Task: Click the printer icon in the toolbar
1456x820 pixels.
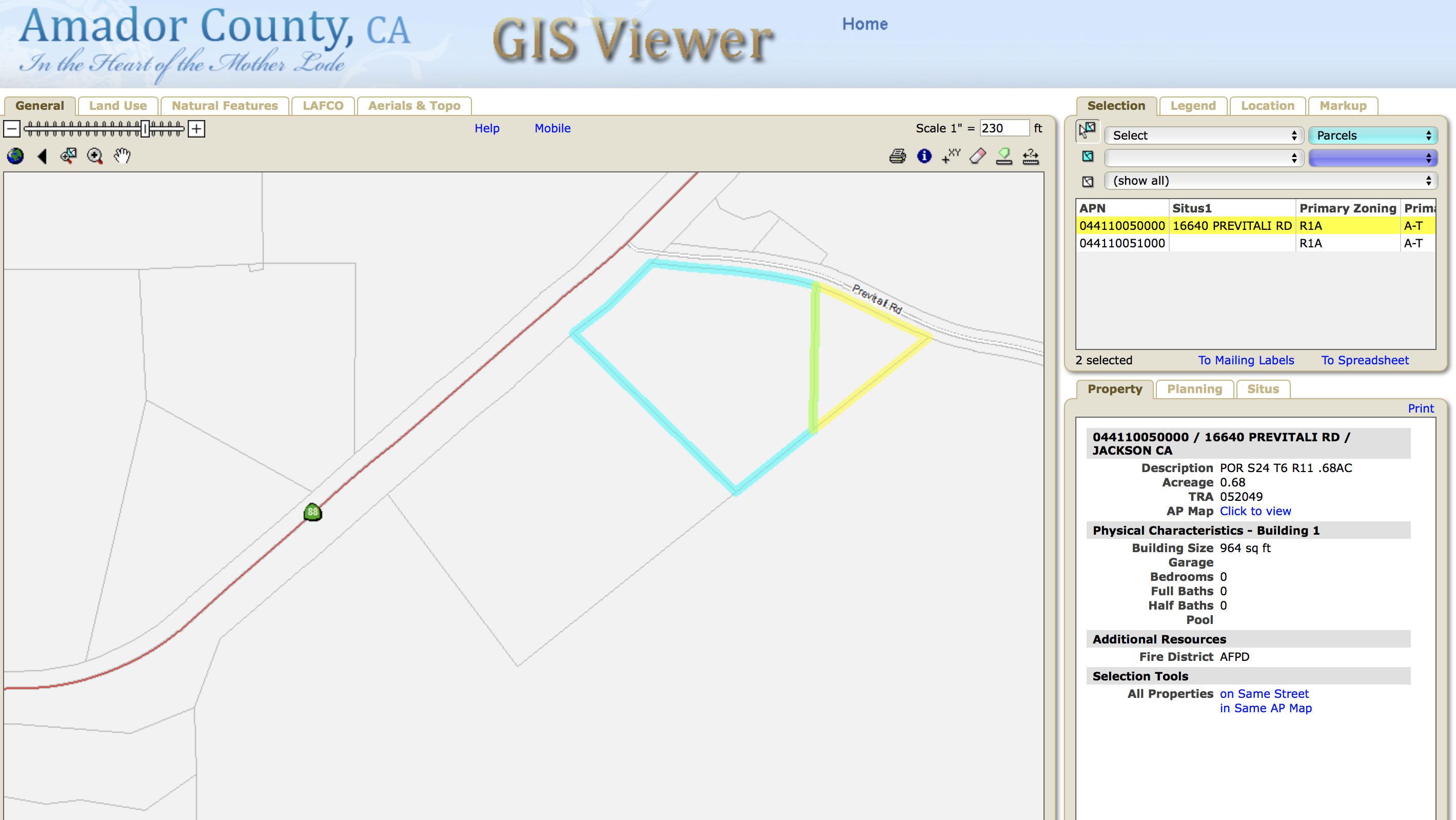Action: [897, 156]
